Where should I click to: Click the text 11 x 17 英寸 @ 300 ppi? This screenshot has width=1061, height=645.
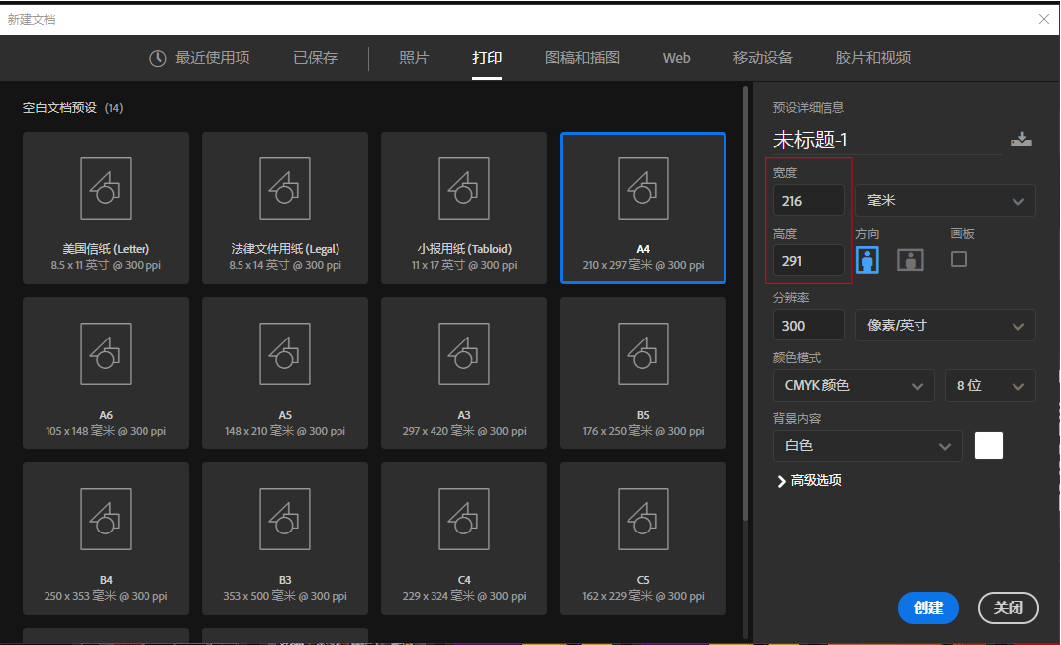(464, 265)
